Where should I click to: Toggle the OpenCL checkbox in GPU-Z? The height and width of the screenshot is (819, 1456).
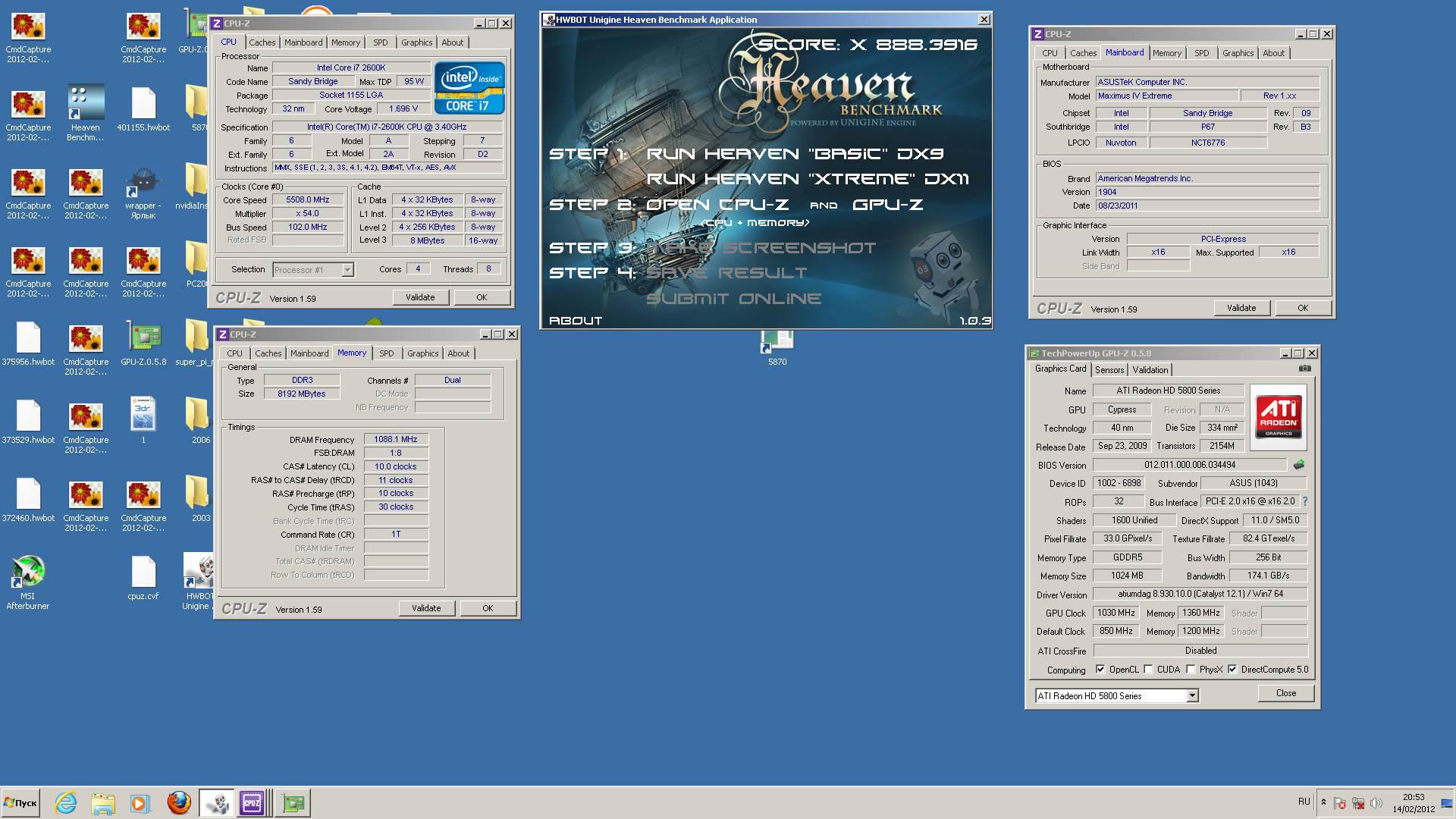coord(1100,669)
